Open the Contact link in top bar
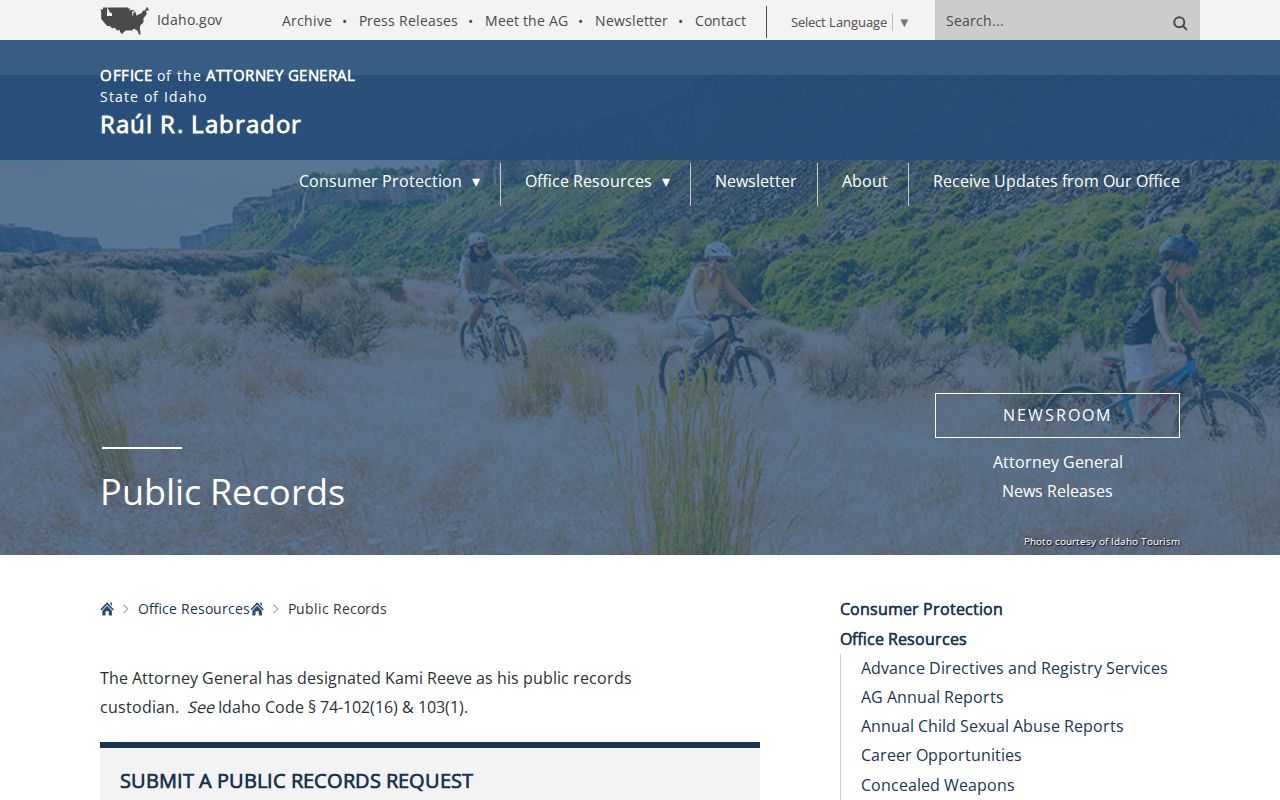Screen dimensions: 1280x800 coord(720,20)
